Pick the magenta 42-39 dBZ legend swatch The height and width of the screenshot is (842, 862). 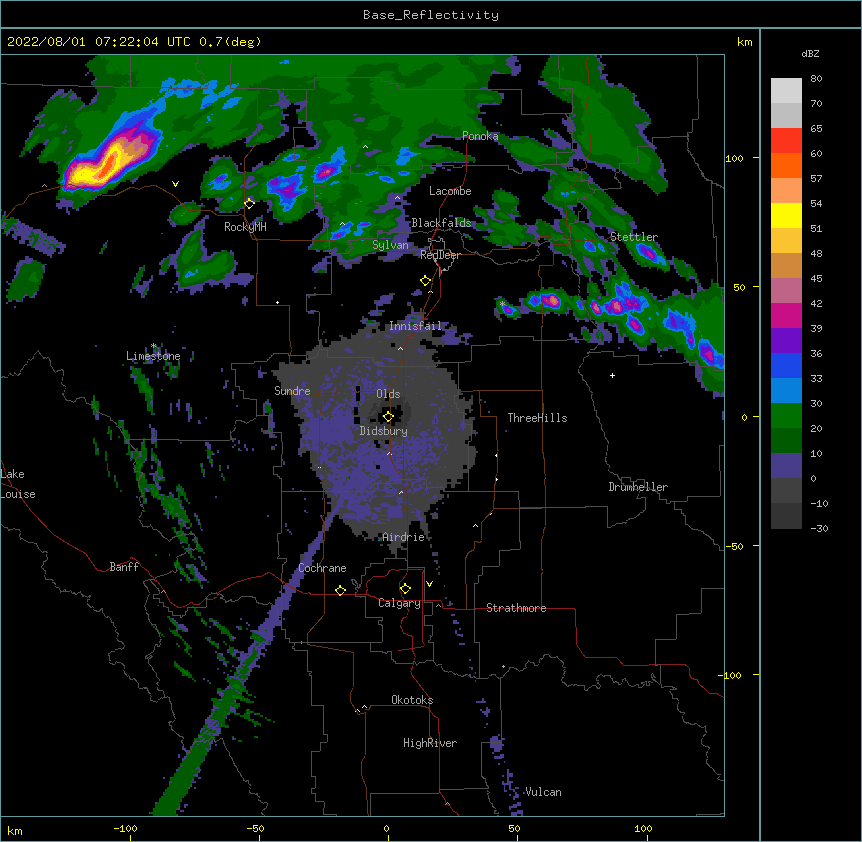(786, 316)
